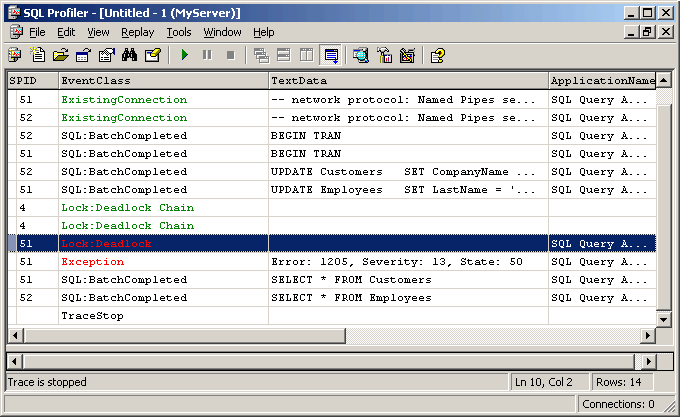Screen dimensions: 680x417
Task: Click the Pause trace toolbar icon
Action: [x=208, y=55]
